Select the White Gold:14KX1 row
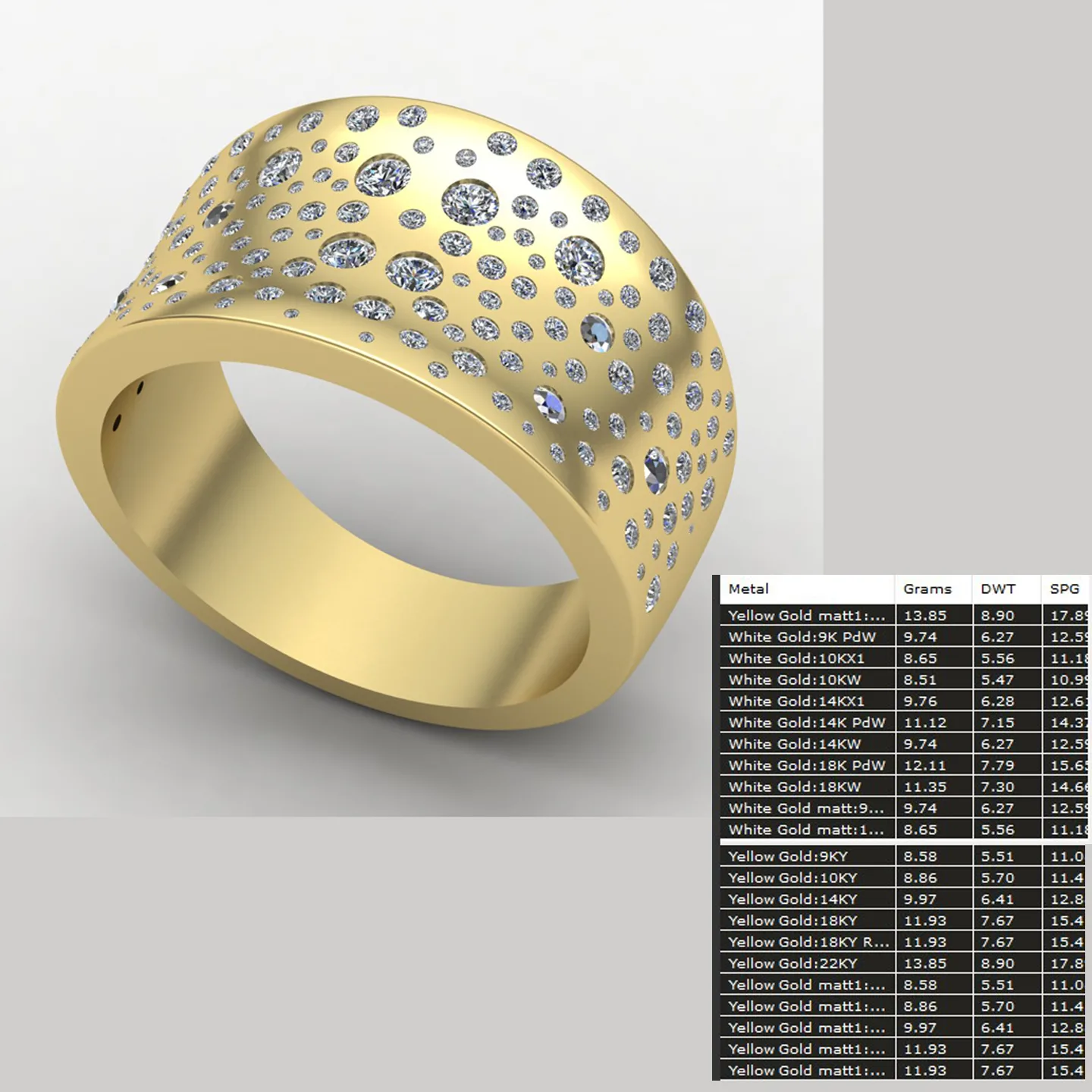 coord(905,701)
